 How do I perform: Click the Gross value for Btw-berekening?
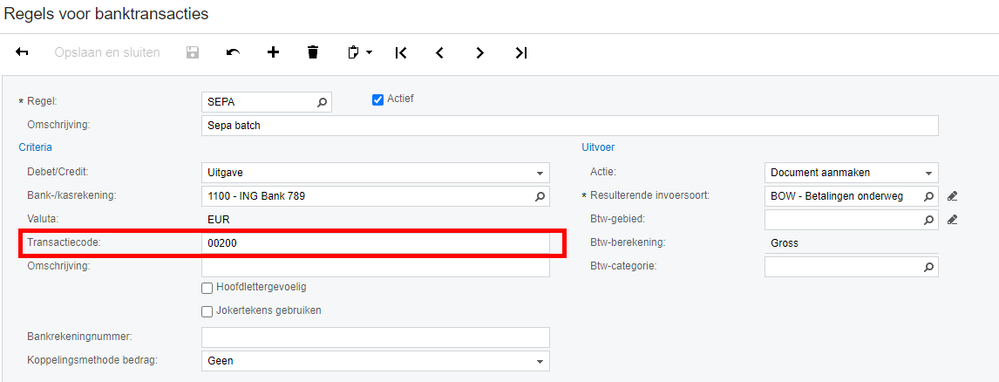784,243
